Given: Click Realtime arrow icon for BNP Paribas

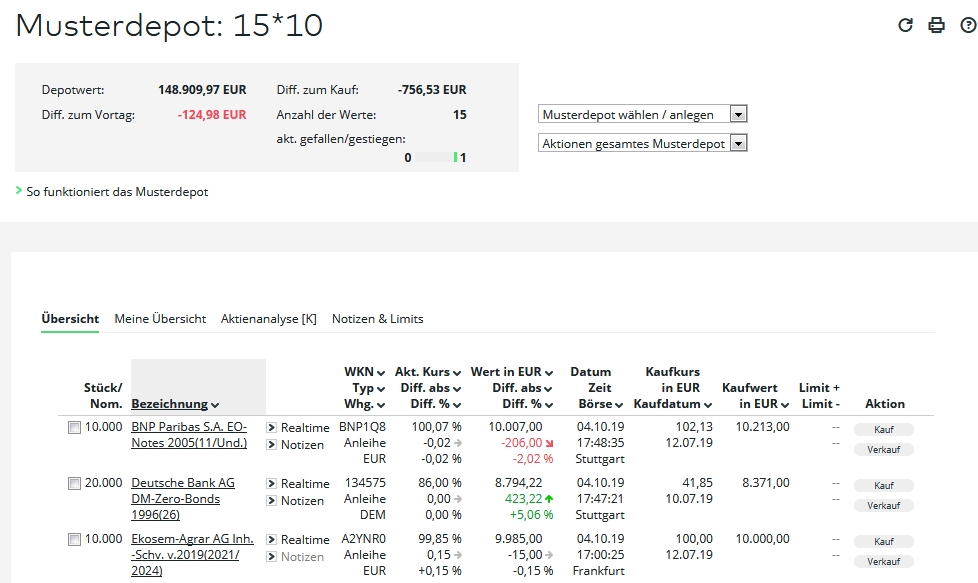Looking at the screenshot, I should pyautogui.click(x=271, y=428).
